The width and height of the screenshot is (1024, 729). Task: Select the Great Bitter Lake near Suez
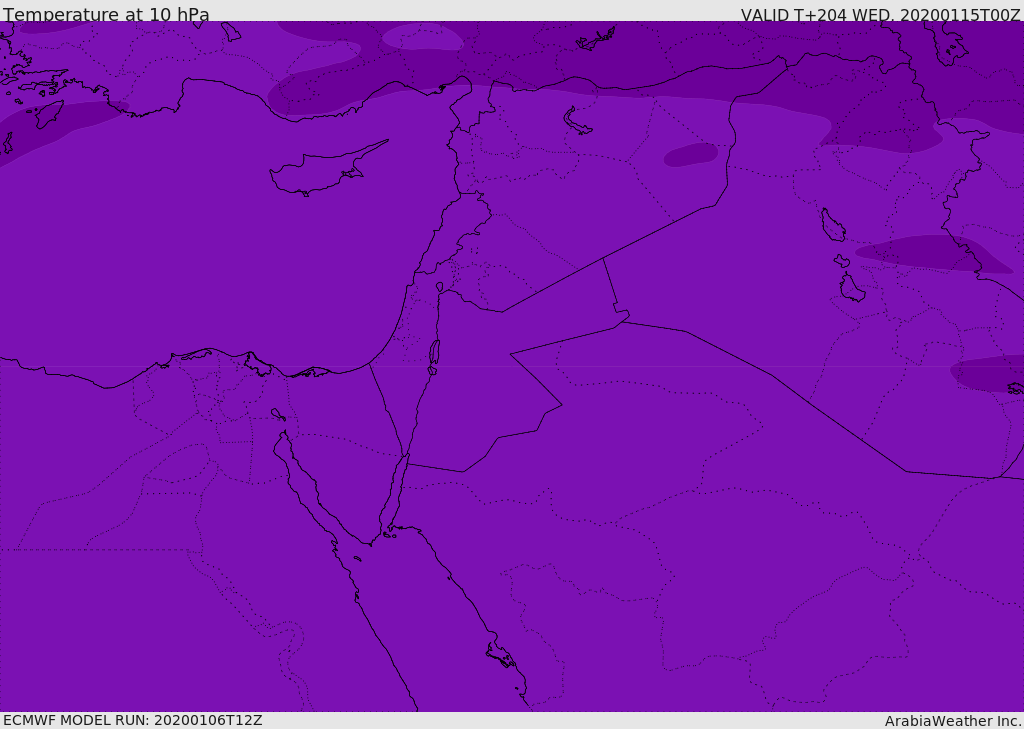(278, 414)
